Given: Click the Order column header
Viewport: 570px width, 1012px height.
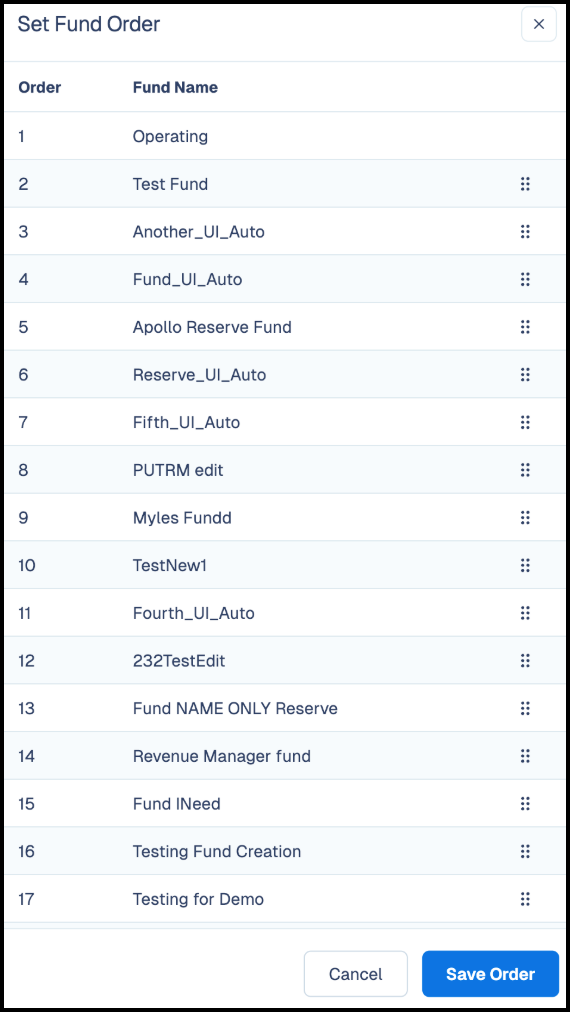Looking at the screenshot, I should pos(39,87).
